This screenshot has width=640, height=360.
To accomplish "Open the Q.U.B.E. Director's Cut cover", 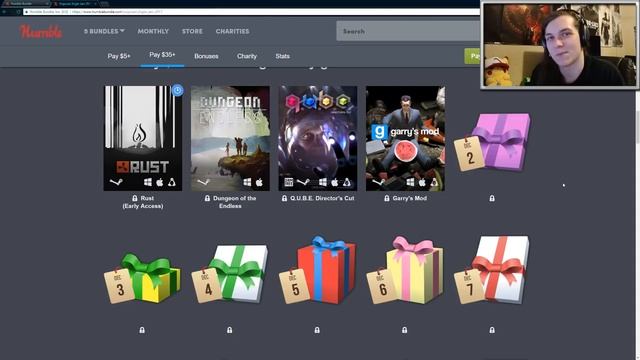I will pos(318,138).
